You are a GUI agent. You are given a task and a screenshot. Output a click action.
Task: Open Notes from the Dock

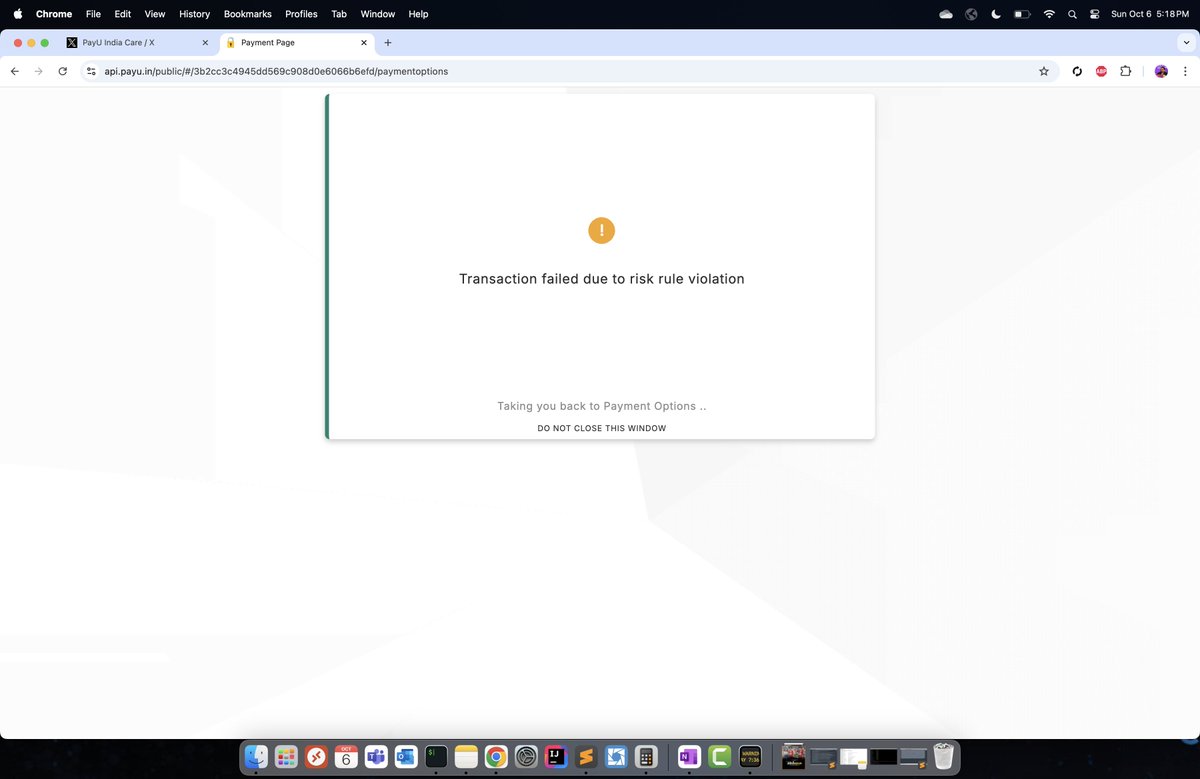tap(466, 757)
